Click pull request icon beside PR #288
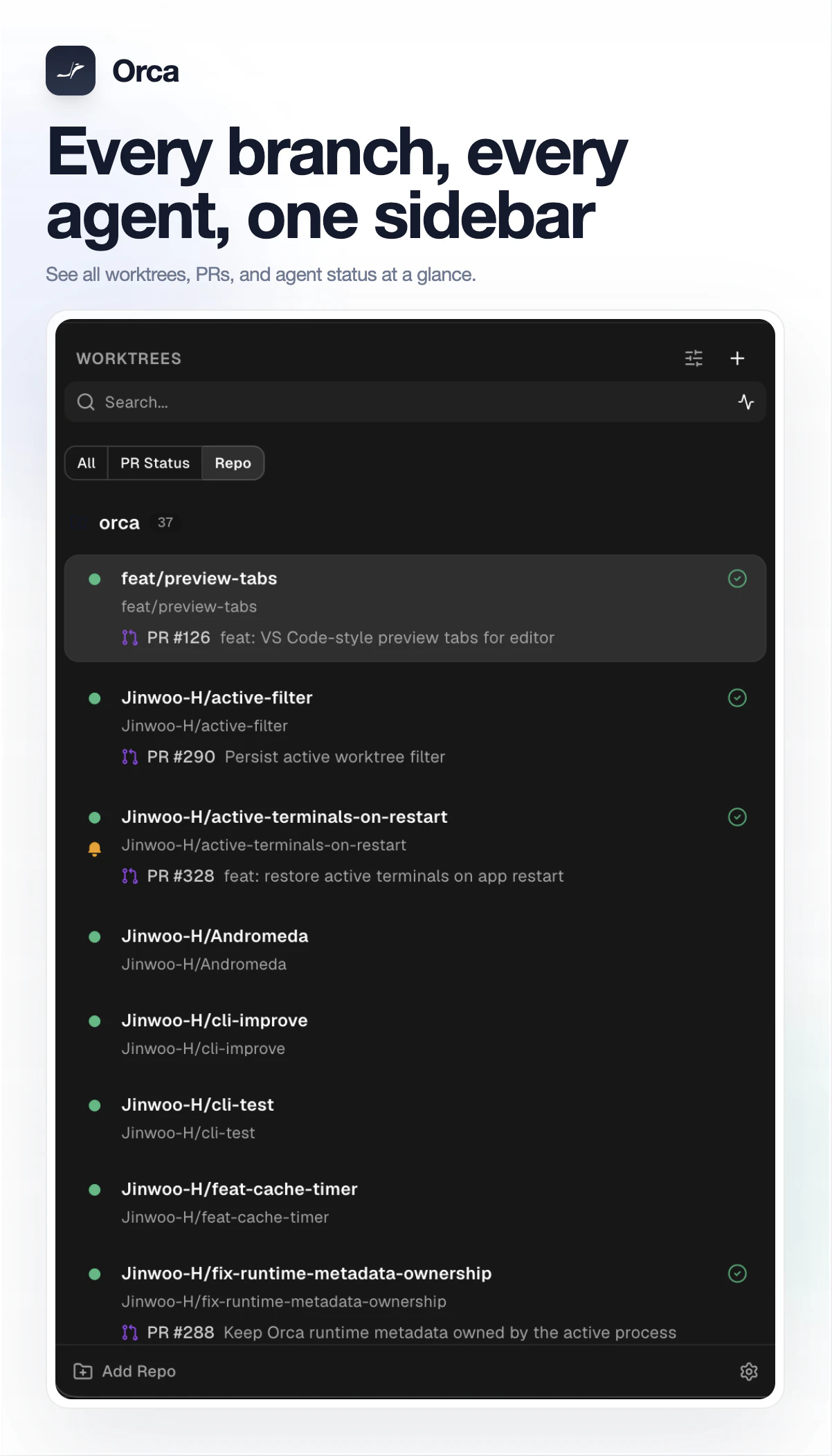This screenshot has width=832, height=1456. [129, 1332]
